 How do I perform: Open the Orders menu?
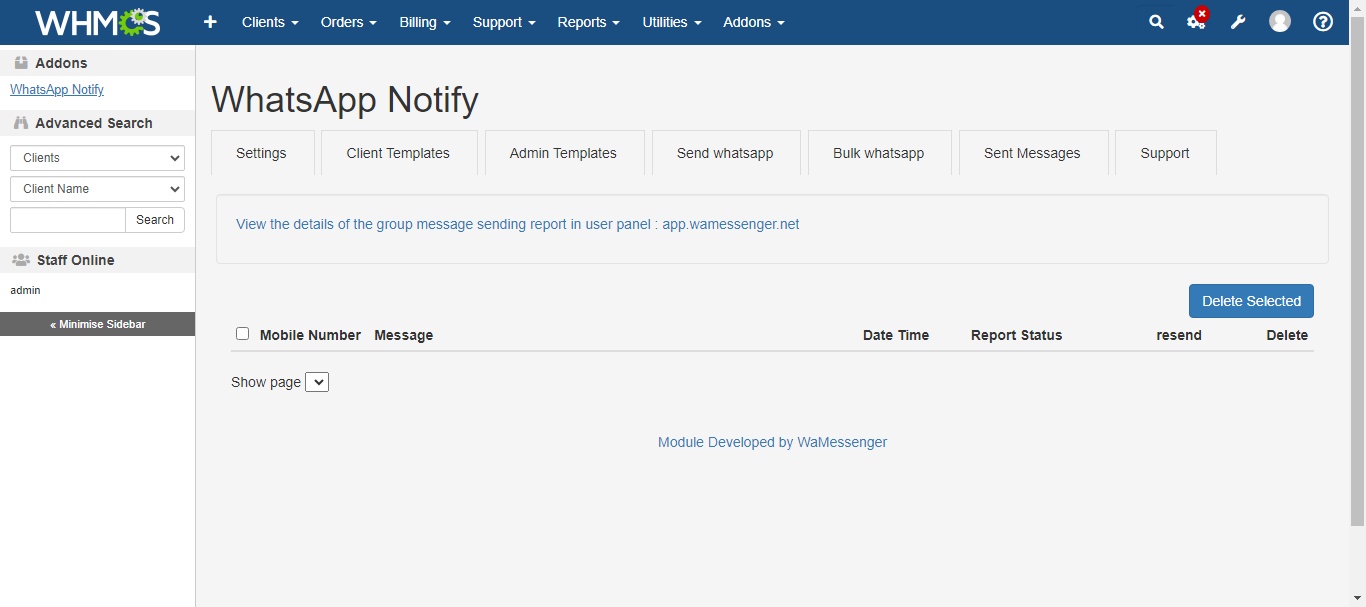point(349,22)
